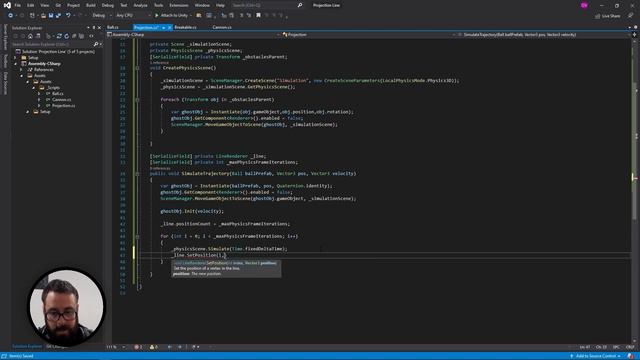
Task: Collapse the SimulateTrajectory method fold
Action: [x=137, y=173]
